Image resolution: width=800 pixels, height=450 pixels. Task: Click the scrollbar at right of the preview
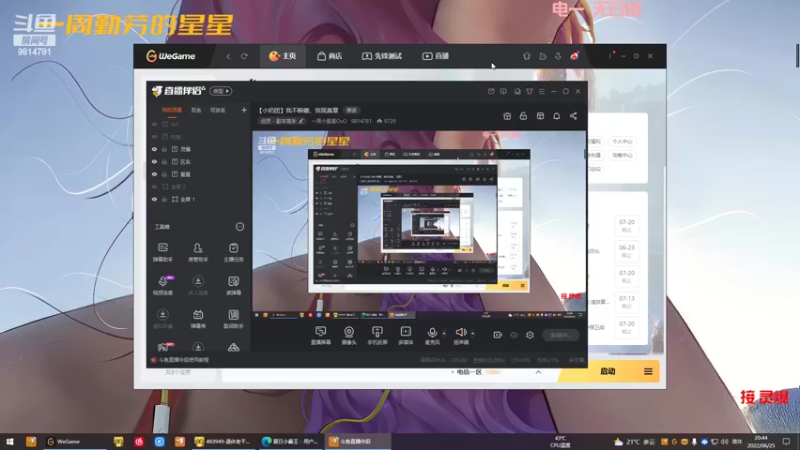585,154
